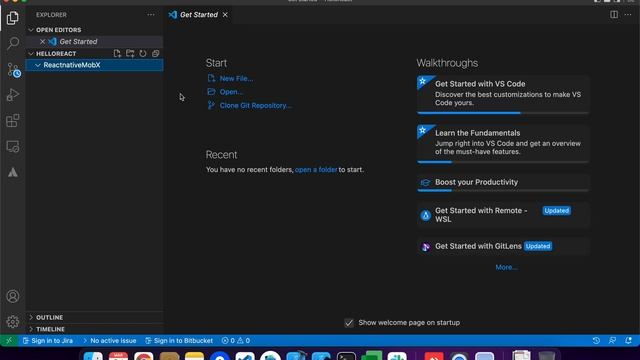This screenshot has width=640, height=360.
Task: Refresh the explorer using the refresh icon
Action: tap(143, 53)
